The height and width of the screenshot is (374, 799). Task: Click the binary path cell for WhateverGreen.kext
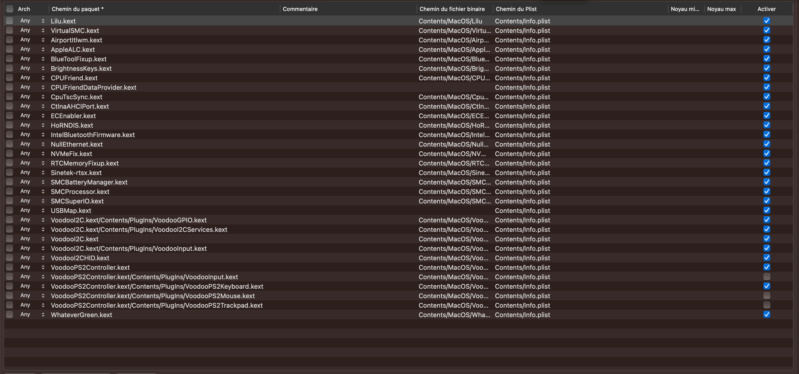455,315
